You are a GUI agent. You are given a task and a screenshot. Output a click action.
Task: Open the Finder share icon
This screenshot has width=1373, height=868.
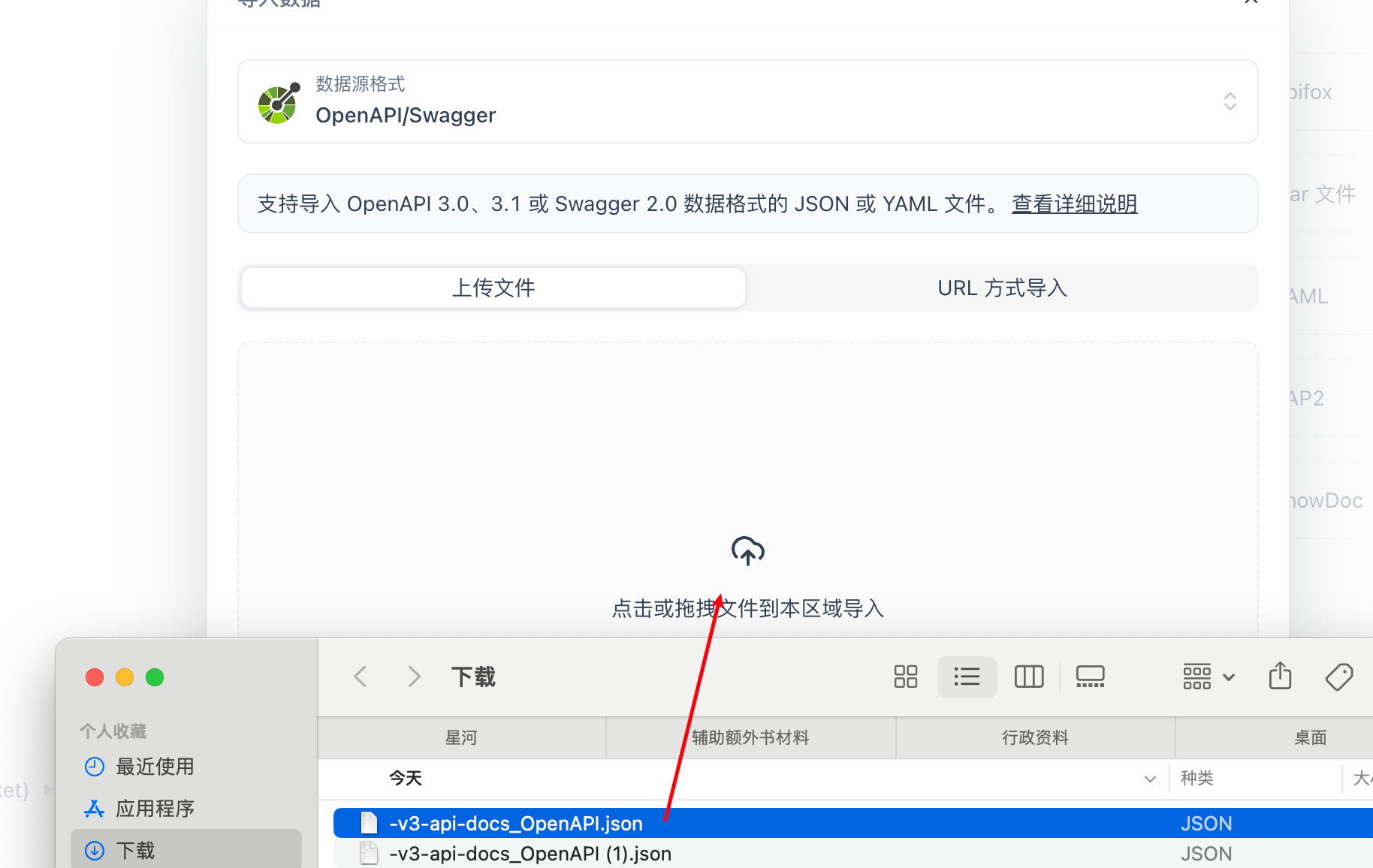pos(1280,676)
